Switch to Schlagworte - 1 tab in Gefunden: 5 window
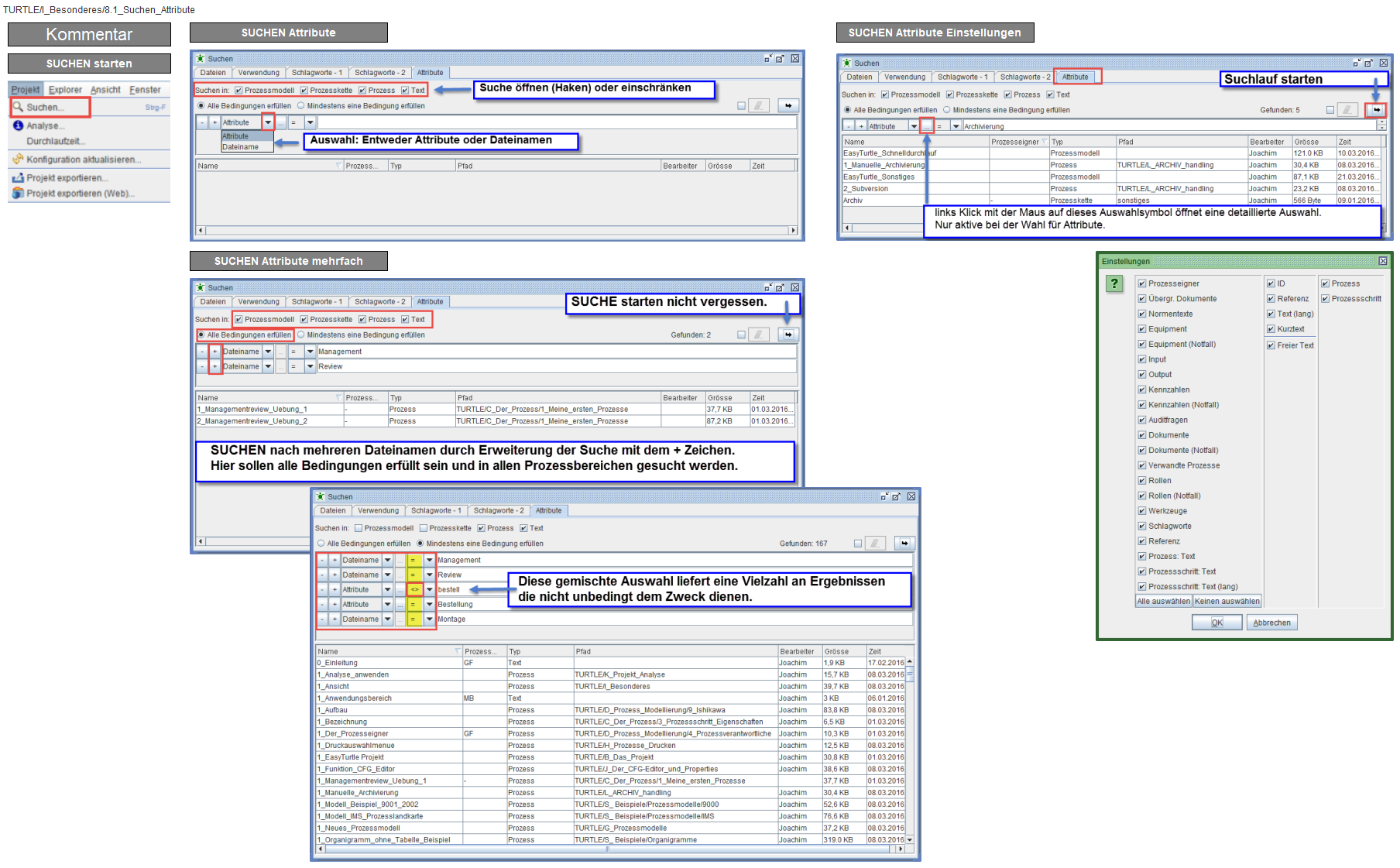The image size is (1400, 868). pos(962,77)
